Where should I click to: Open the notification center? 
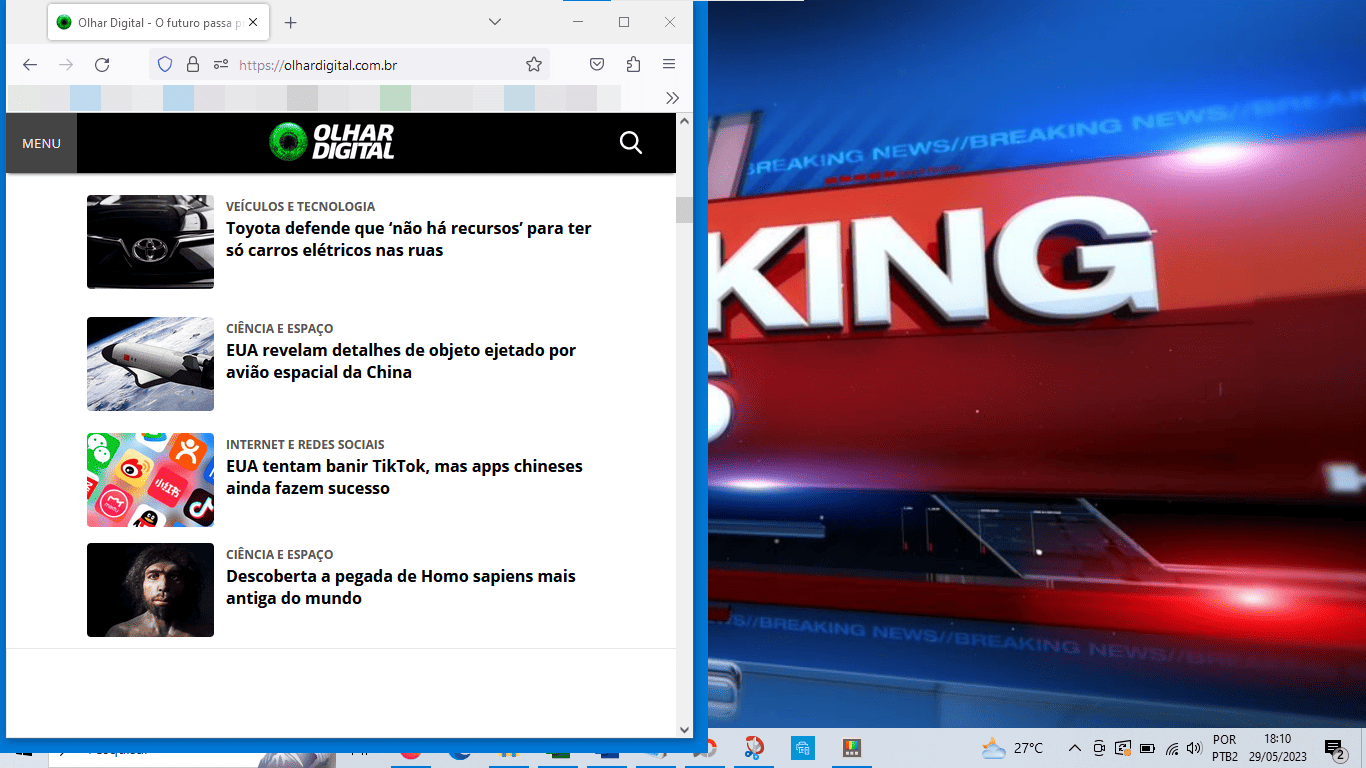tap(1334, 749)
